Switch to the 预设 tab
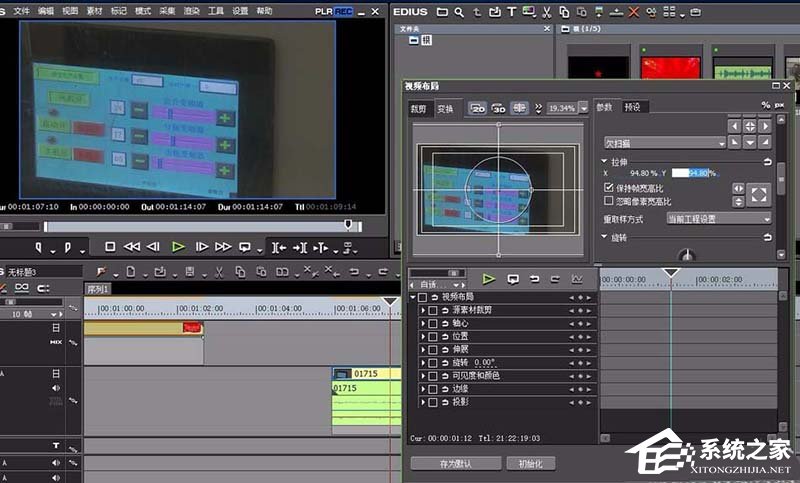 point(632,107)
